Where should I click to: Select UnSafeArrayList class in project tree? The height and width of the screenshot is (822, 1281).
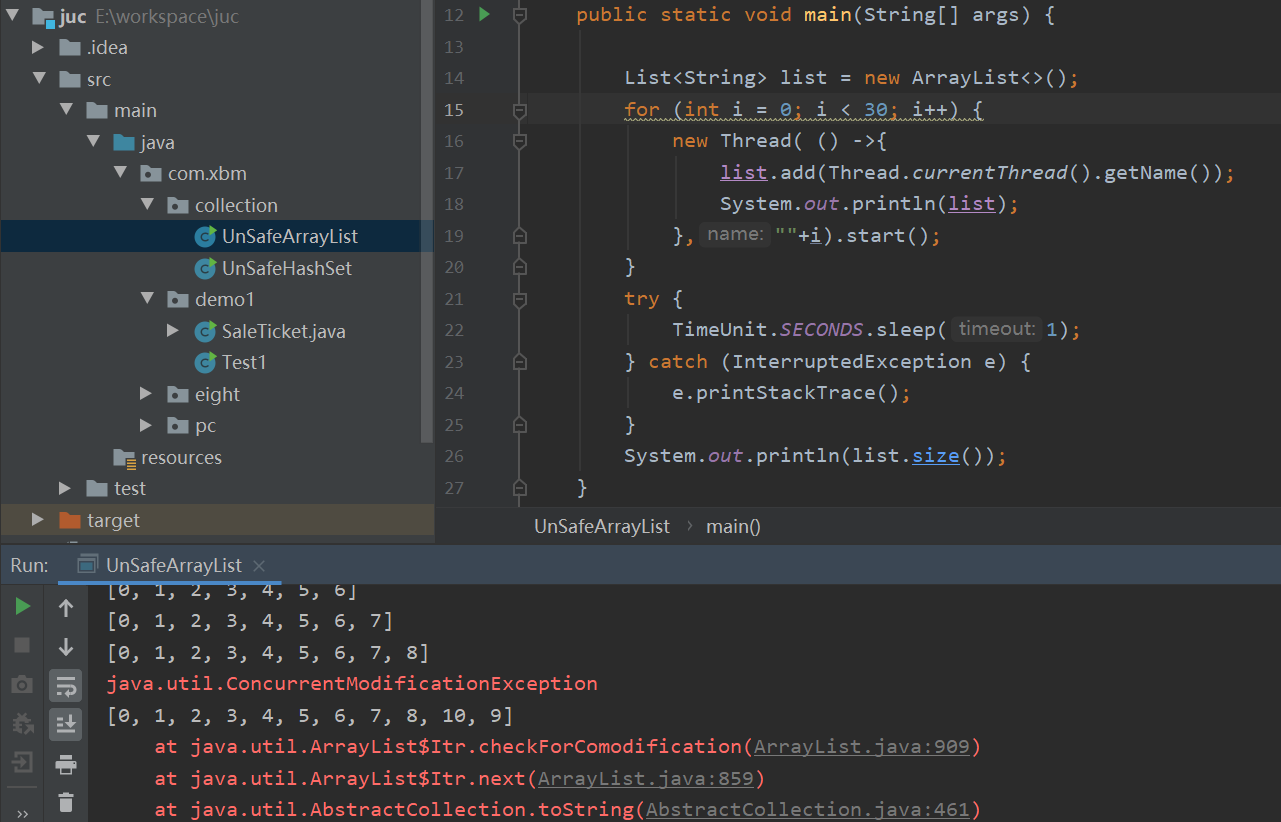coord(289,236)
